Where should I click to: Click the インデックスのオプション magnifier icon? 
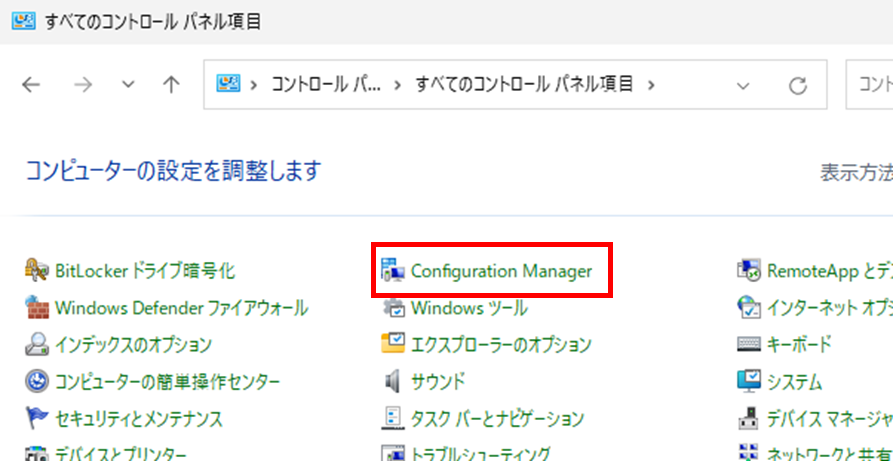pyautogui.click(x=38, y=344)
